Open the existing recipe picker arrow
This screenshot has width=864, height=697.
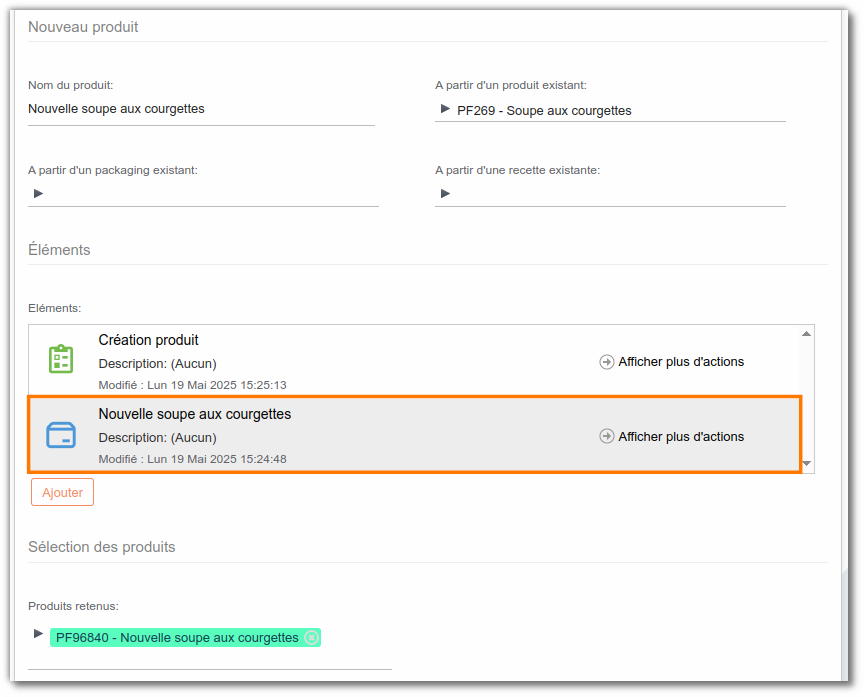coord(445,193)
